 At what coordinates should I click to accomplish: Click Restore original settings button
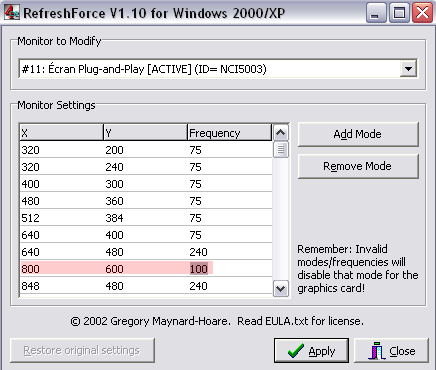[x=82, y=350]
